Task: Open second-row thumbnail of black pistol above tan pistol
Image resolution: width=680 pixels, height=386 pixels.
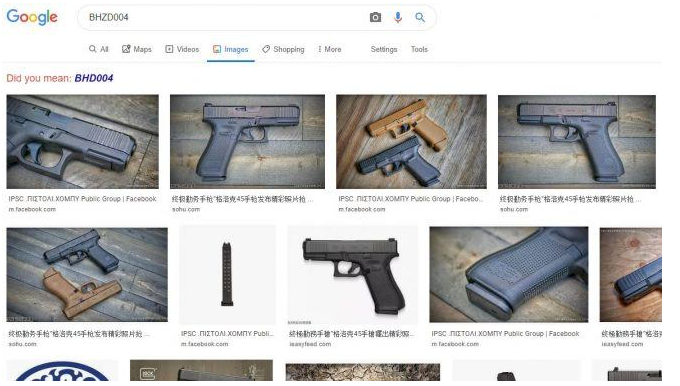Action: coord(87,275)
